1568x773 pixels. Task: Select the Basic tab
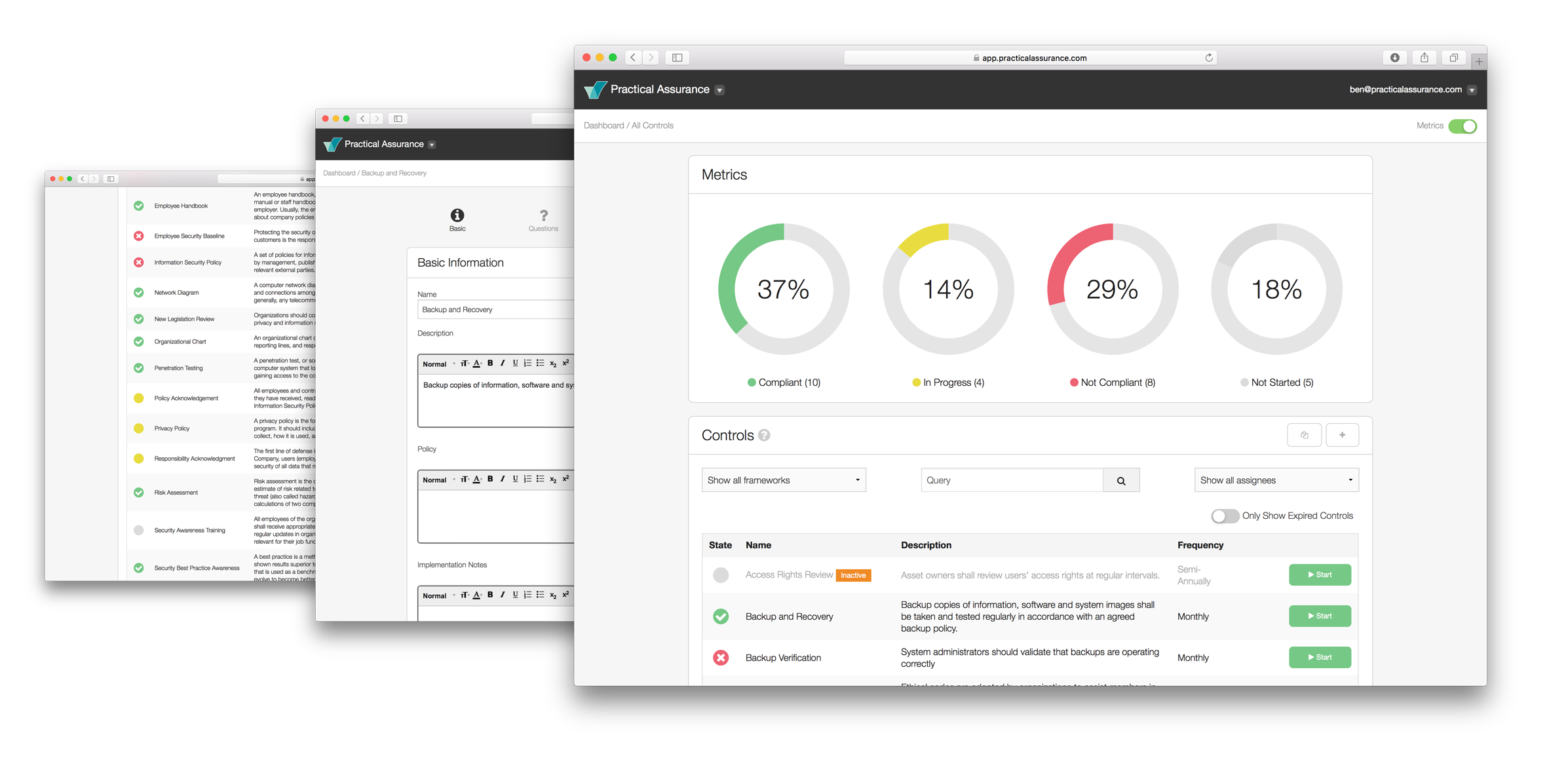point(457,220)
